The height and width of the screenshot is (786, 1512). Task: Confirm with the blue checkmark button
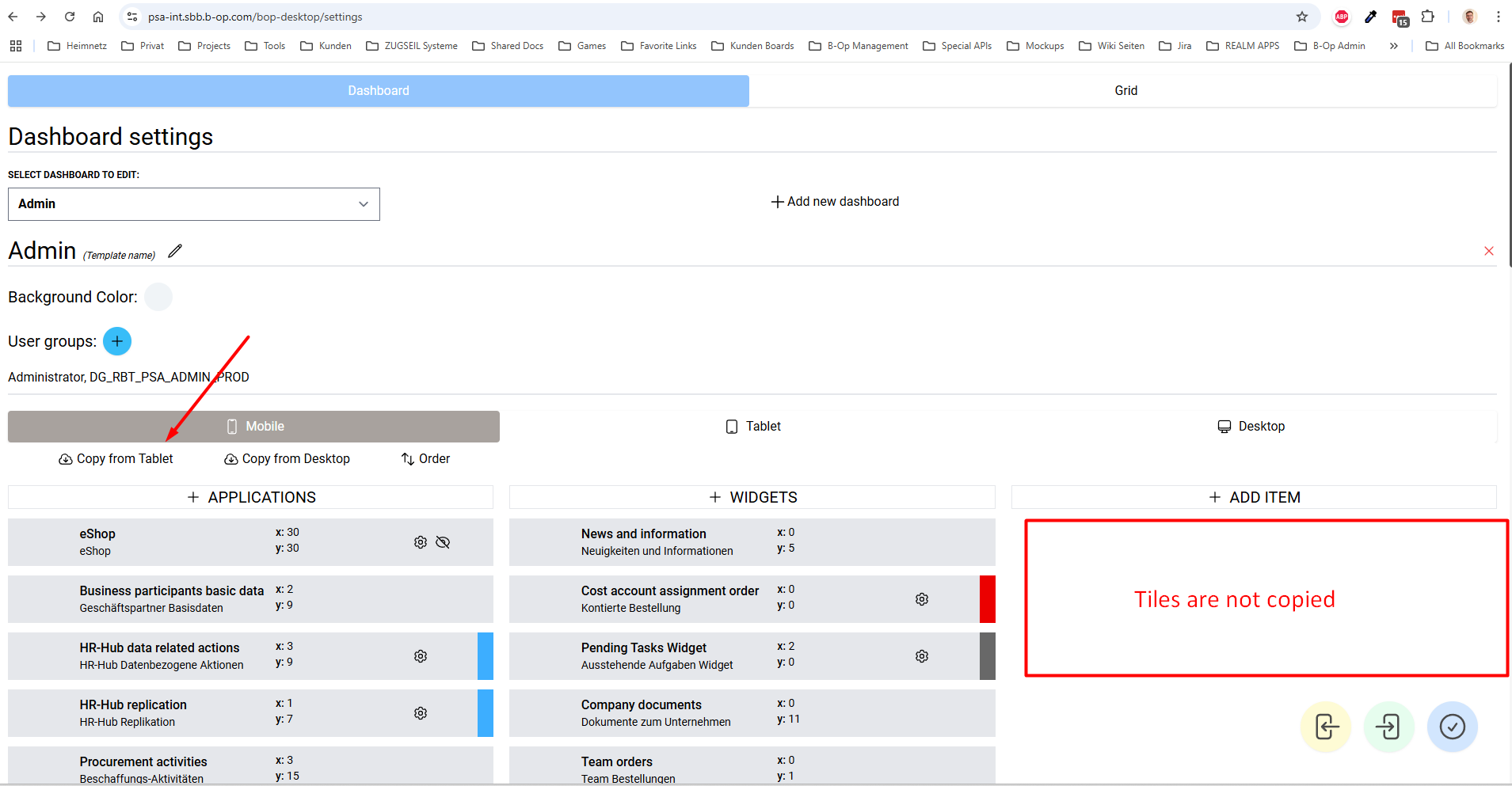1452,727
